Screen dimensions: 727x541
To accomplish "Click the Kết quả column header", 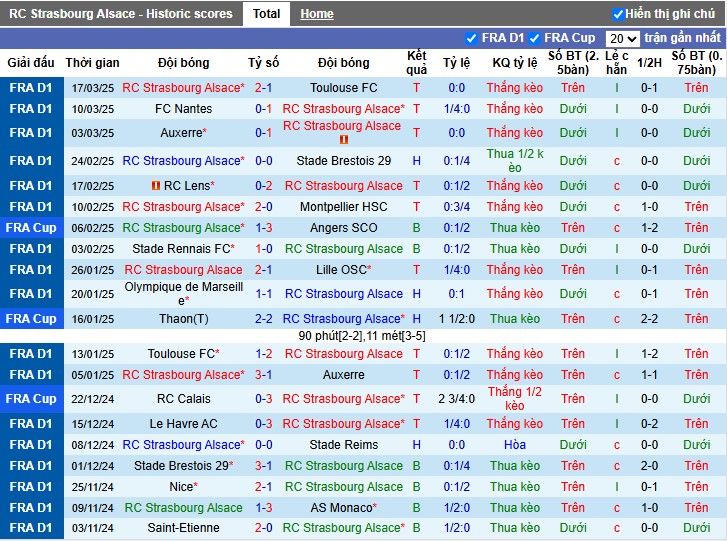I will 416,63.
